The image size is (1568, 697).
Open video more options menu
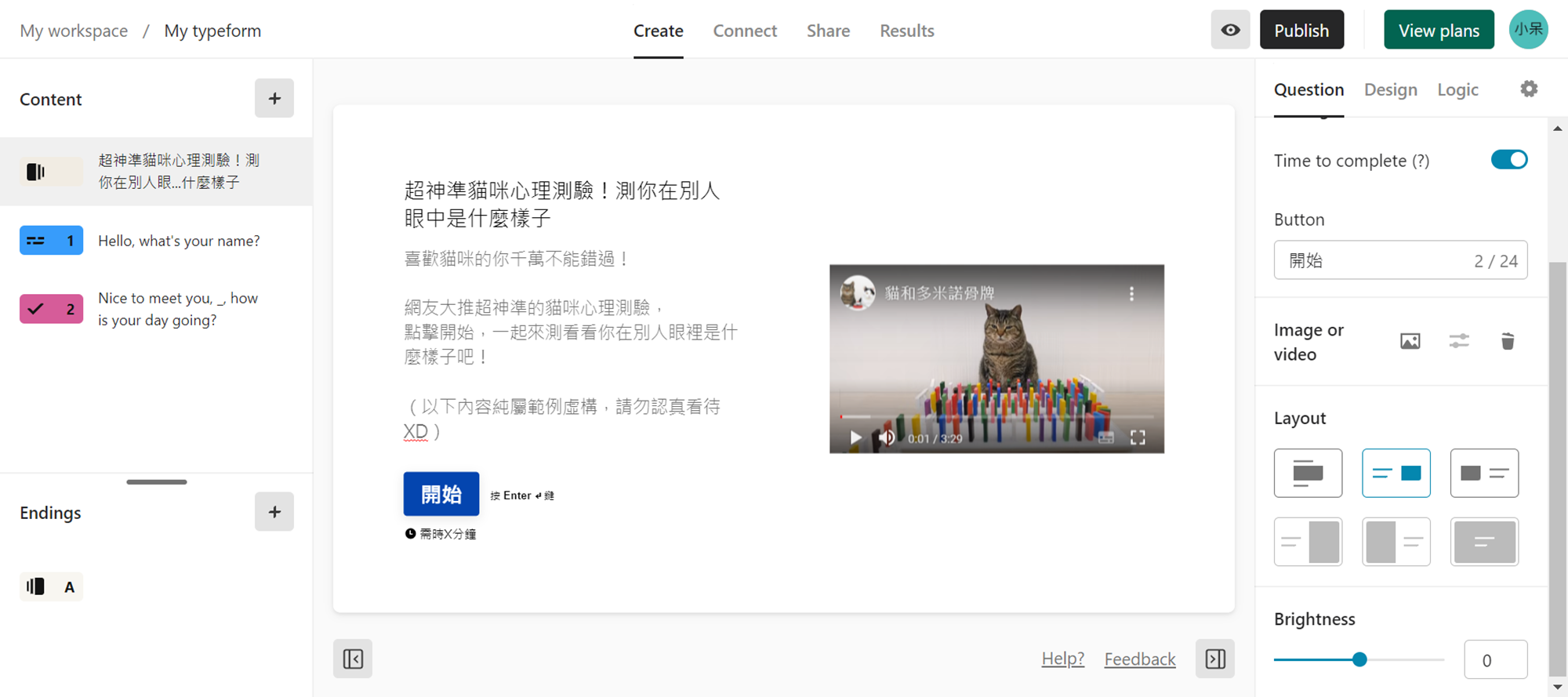1131,294
